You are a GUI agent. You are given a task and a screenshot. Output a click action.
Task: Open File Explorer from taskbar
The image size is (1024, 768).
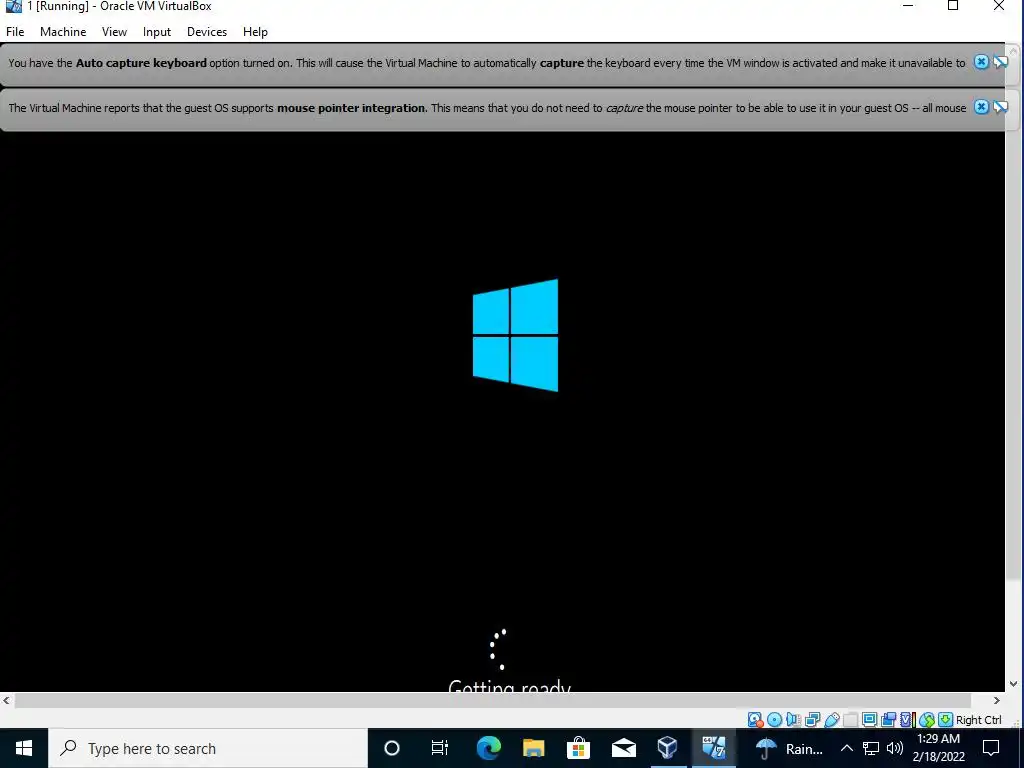(534, 748)
